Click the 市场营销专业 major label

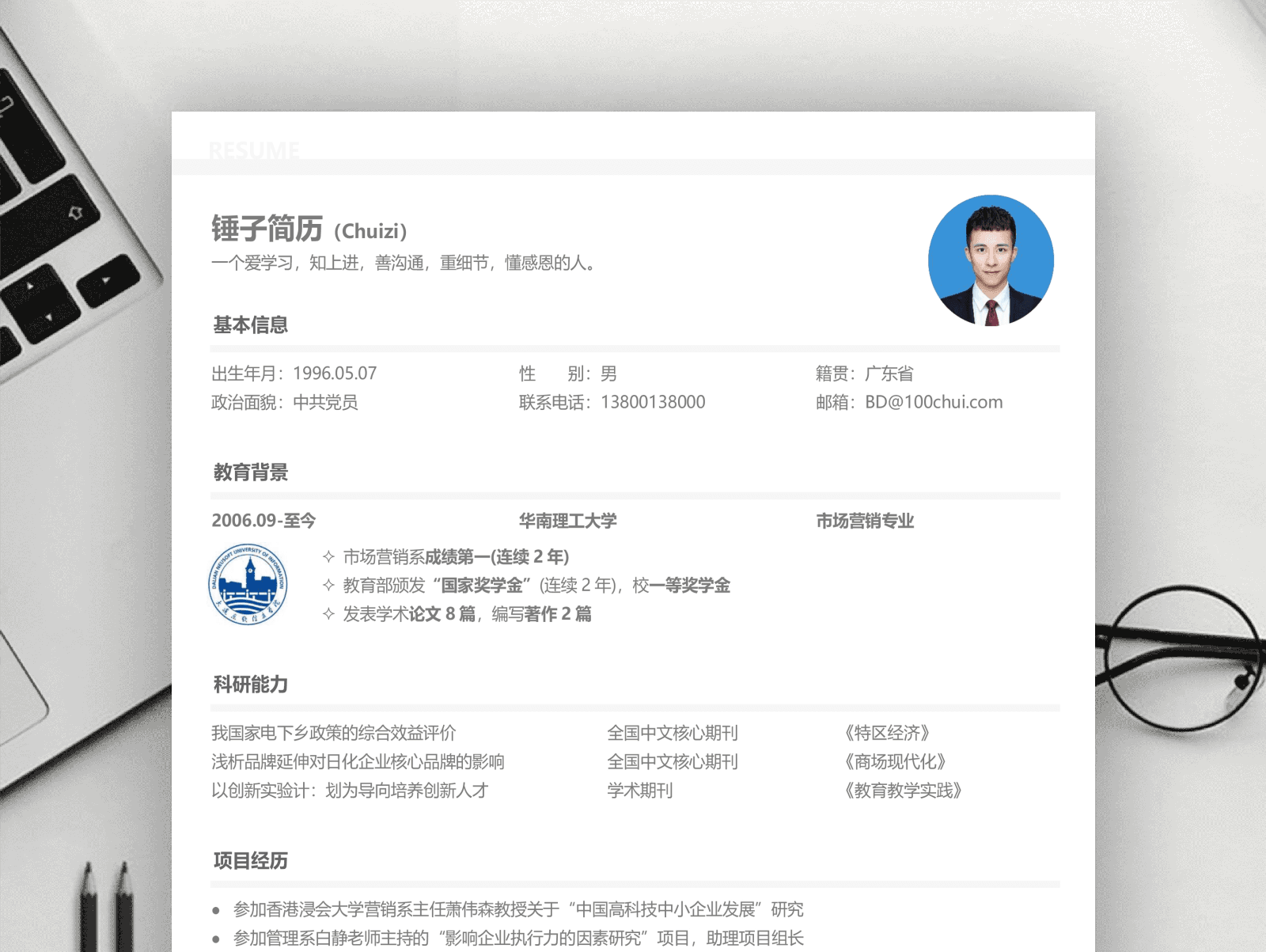(x=865, y=521)
